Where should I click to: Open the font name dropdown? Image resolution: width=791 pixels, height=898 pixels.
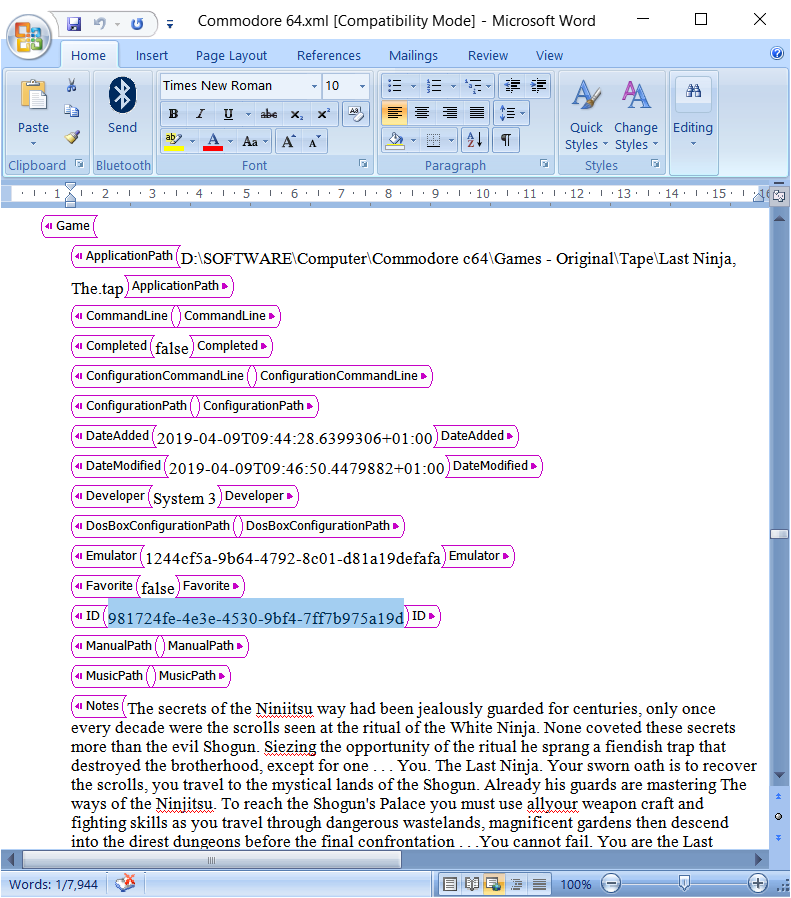314,86
